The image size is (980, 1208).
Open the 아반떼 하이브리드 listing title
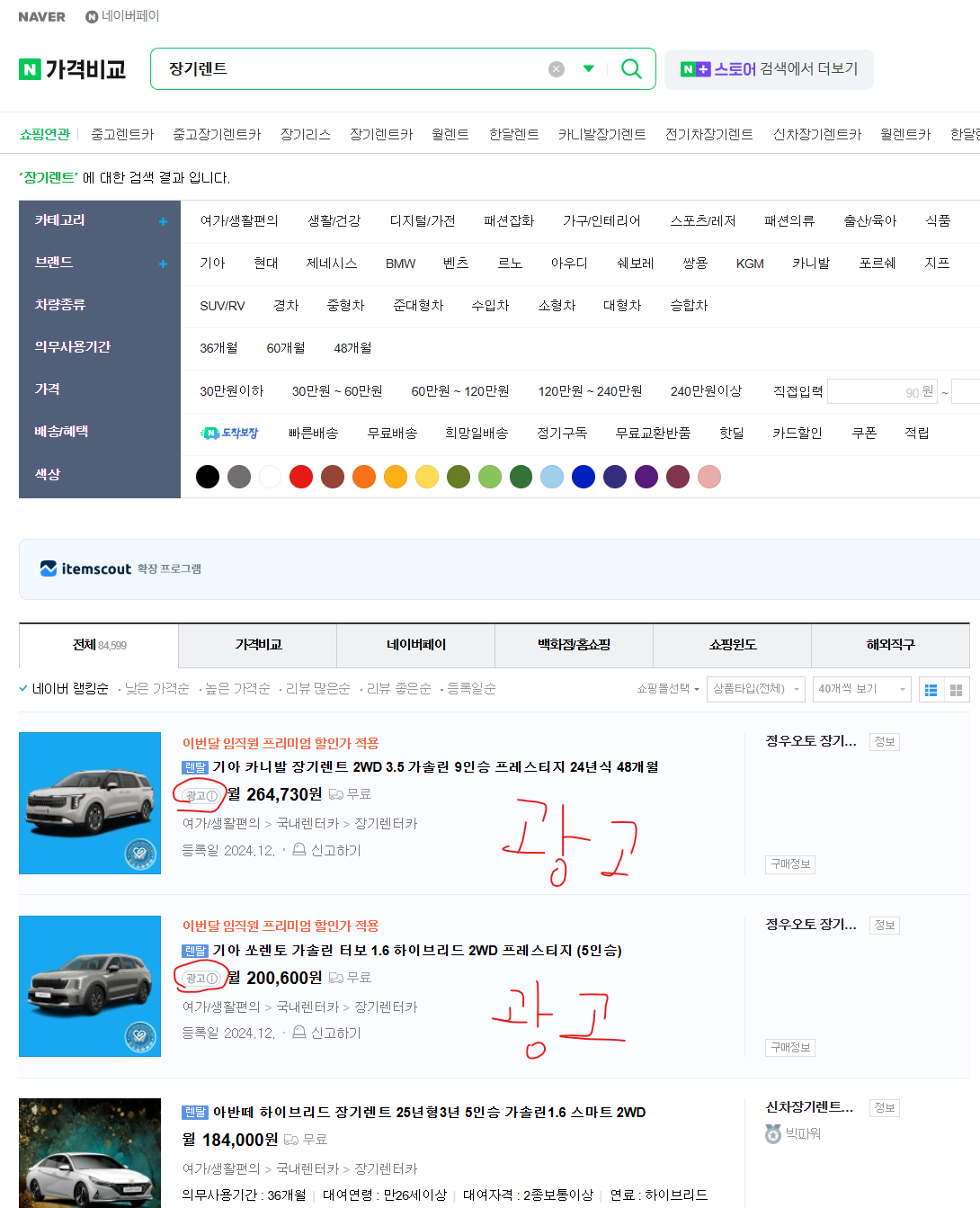point(429,1113)
